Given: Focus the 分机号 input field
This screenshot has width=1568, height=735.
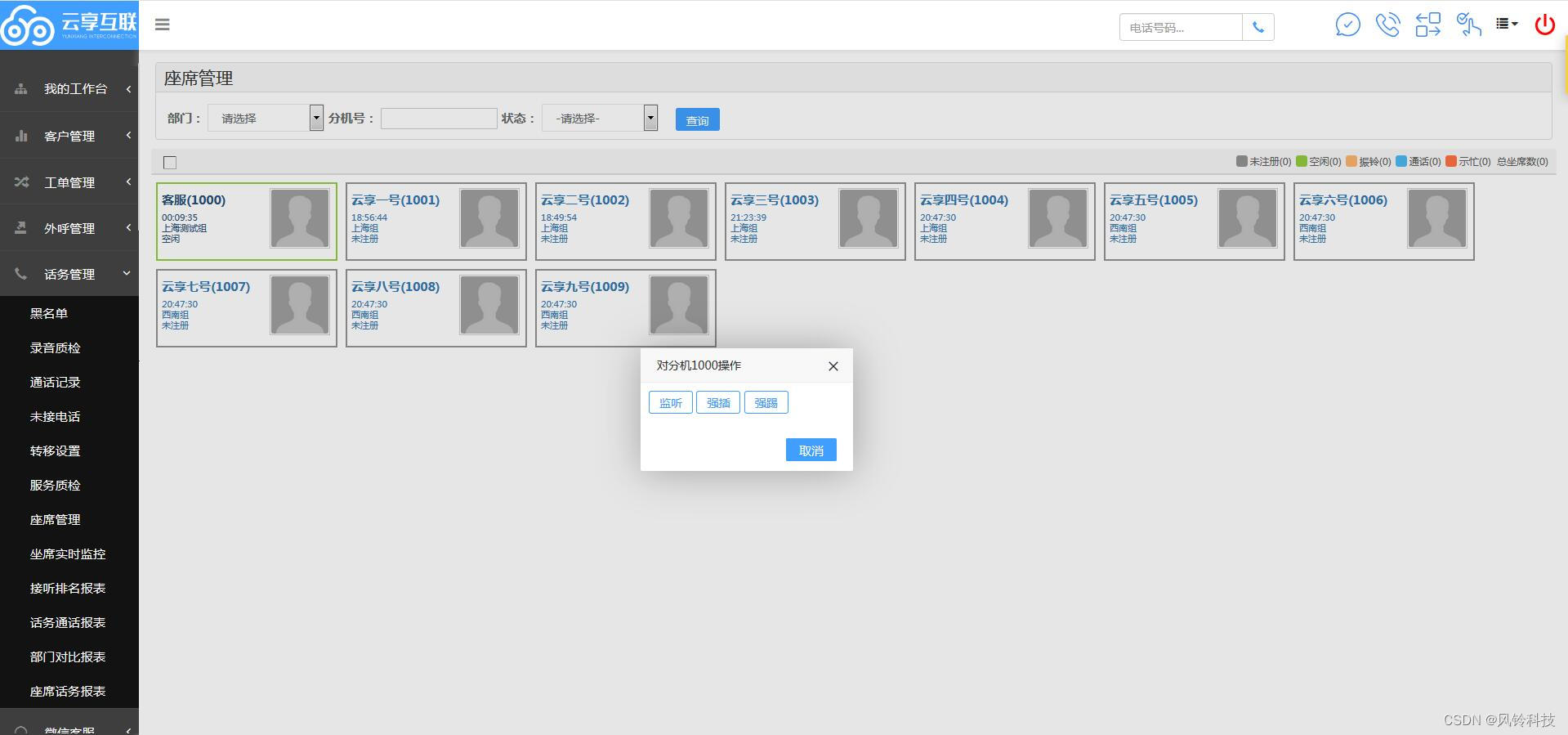Looking at the screenshot, I should click(439, 119).
